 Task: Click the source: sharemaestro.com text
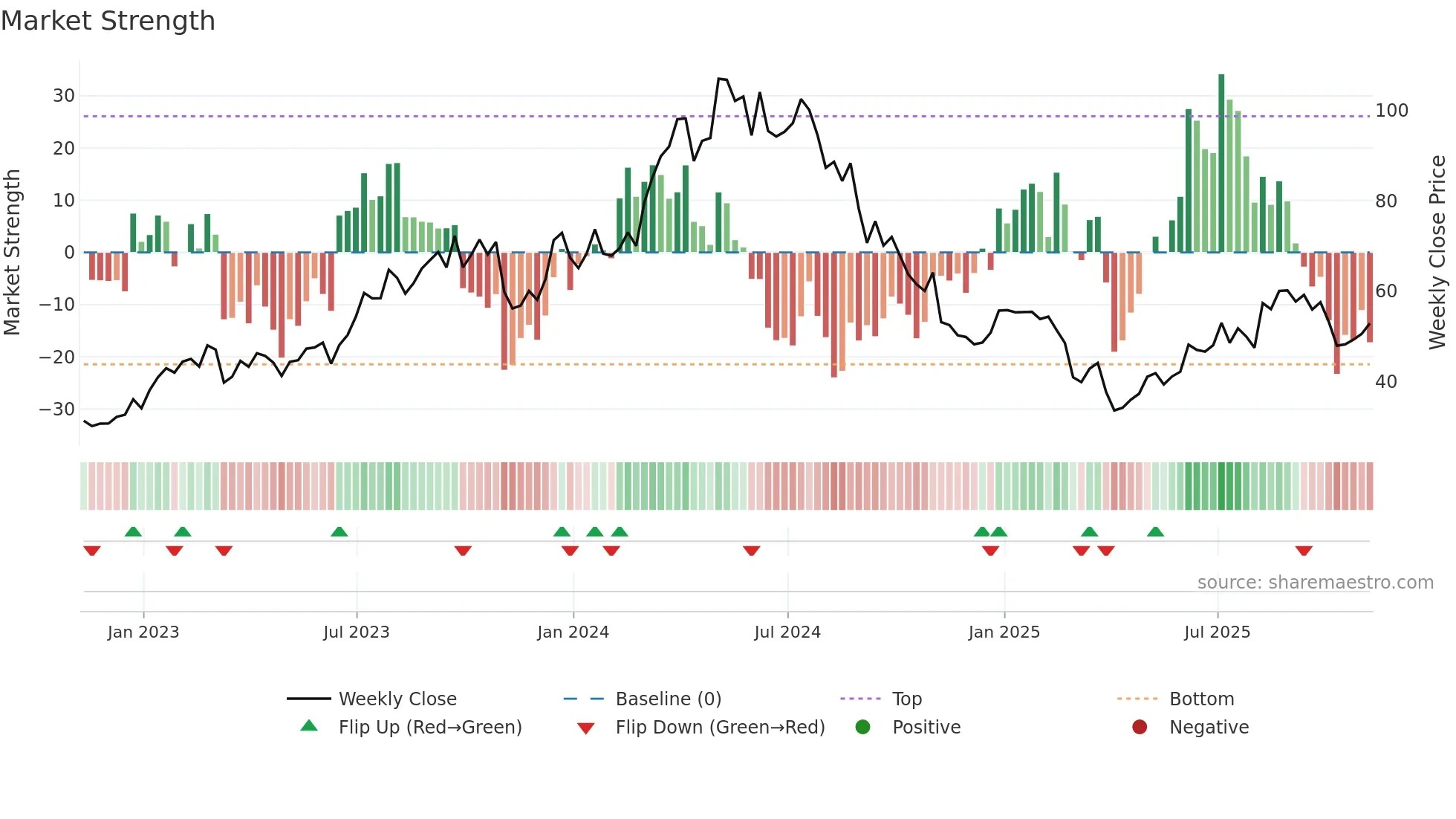tap(1315, 583)
